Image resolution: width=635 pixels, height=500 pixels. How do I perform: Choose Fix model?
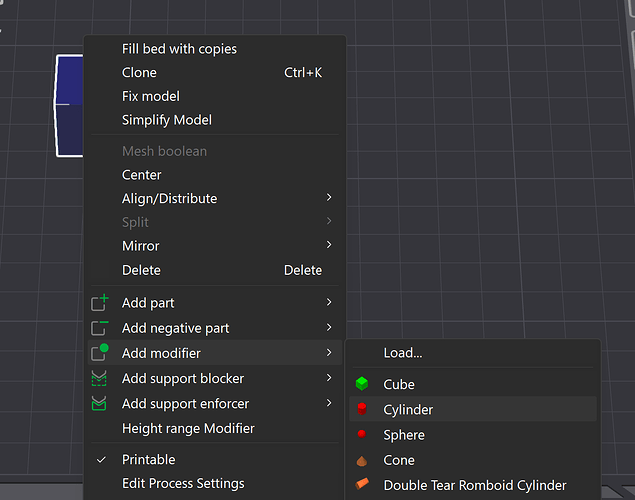(x=215, y=96)
